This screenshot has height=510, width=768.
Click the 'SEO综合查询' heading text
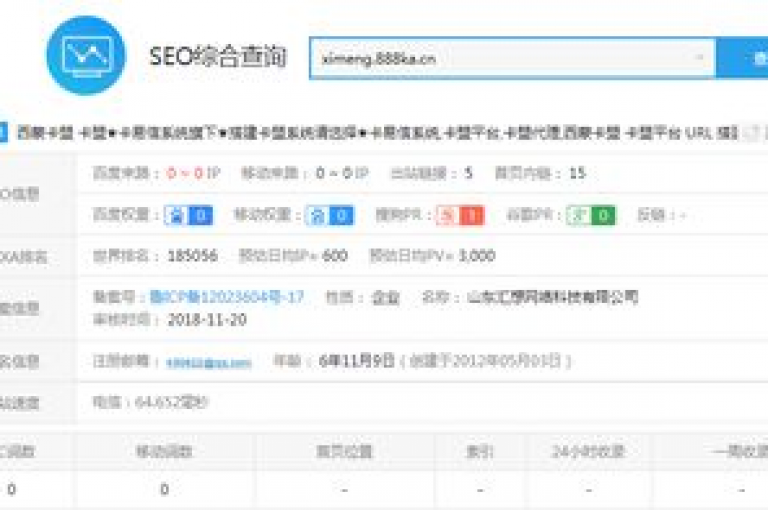point(218,56)
